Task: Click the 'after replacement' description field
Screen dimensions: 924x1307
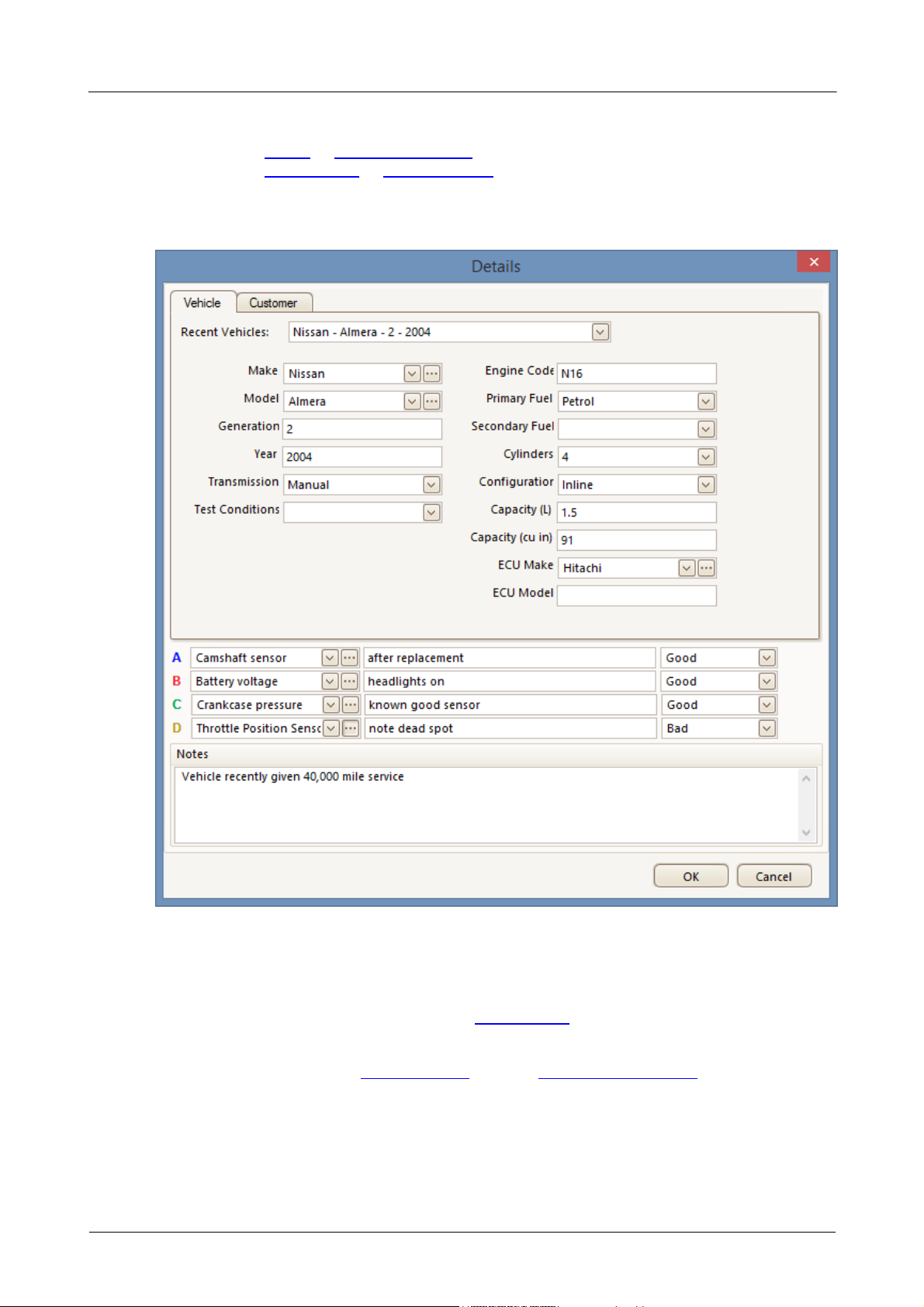Action: click(510, 658)
